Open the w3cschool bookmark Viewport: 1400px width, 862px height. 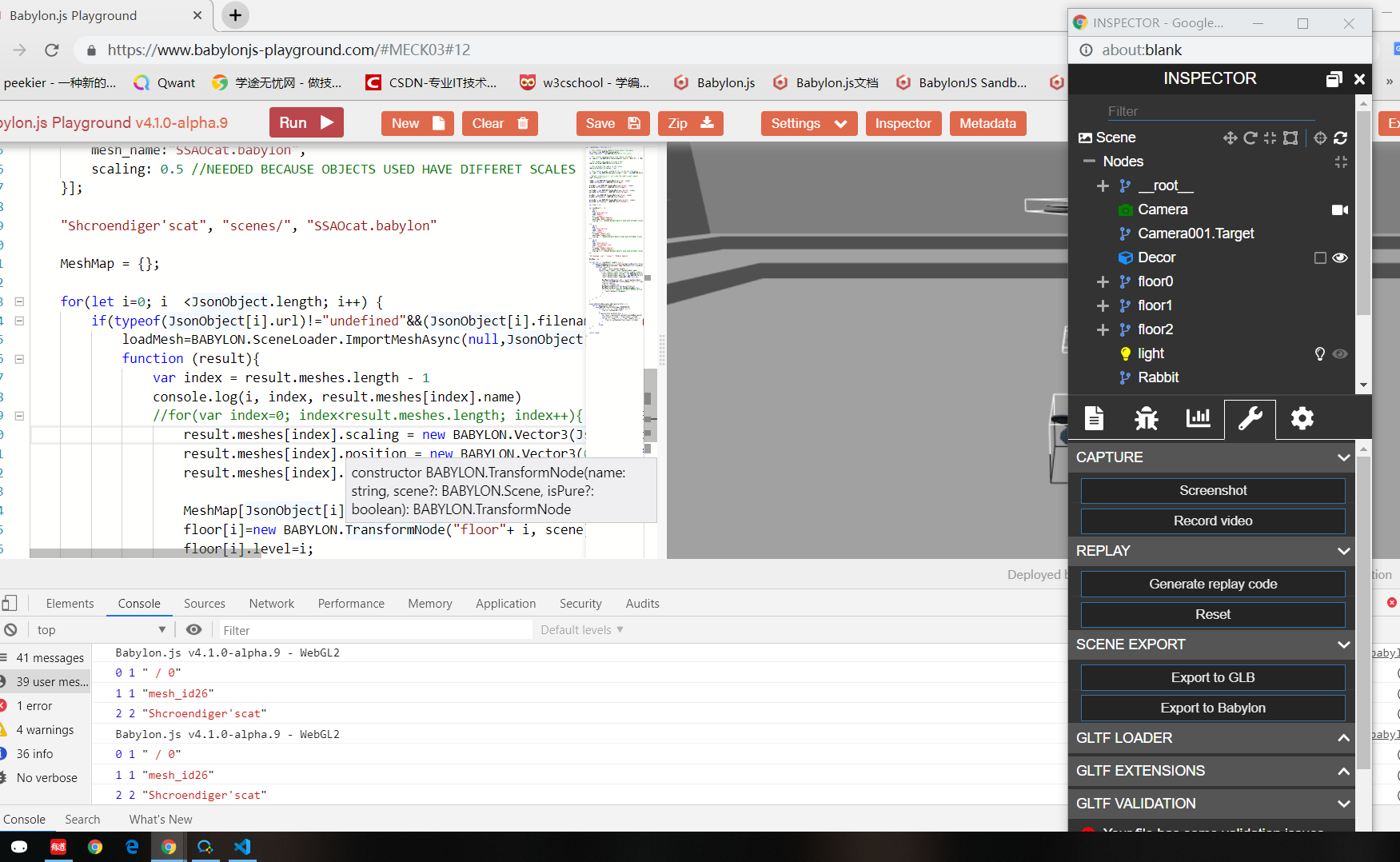tap(584, 82)
